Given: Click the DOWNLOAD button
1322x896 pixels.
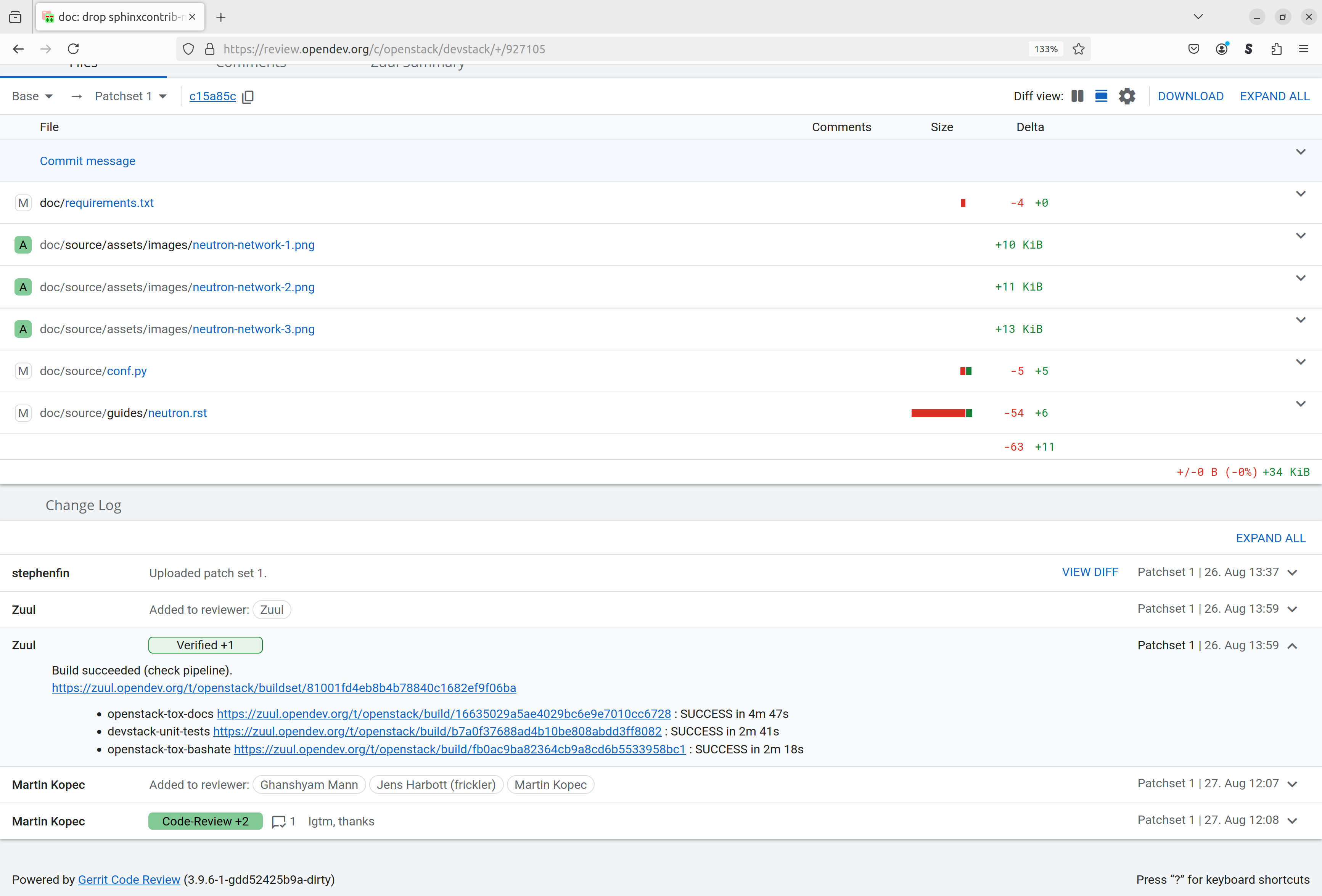Looking at the screenshot, I should pyautogui.click(x=1190, y=96).
